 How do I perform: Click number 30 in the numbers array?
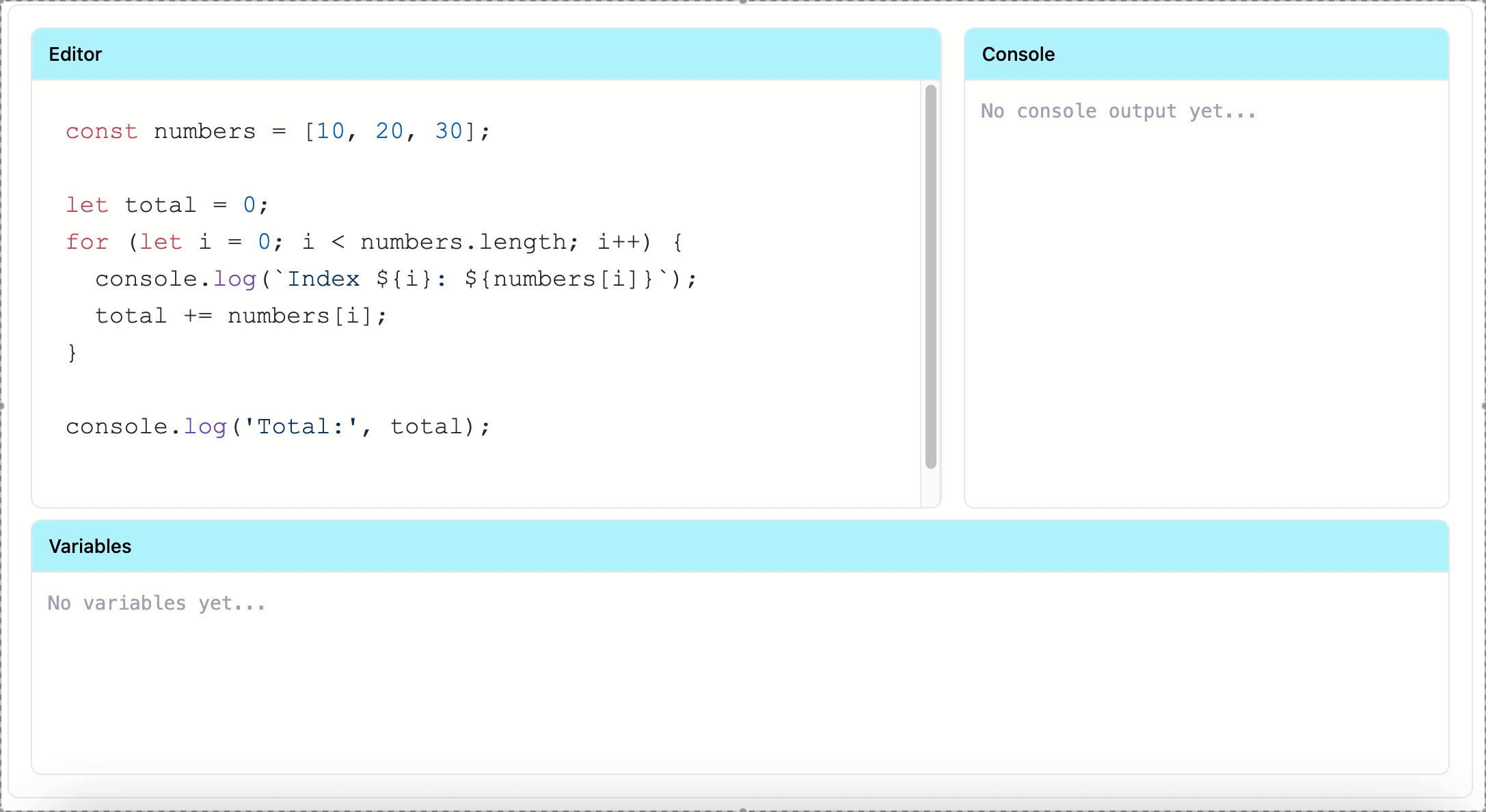(x=448, y=131)
